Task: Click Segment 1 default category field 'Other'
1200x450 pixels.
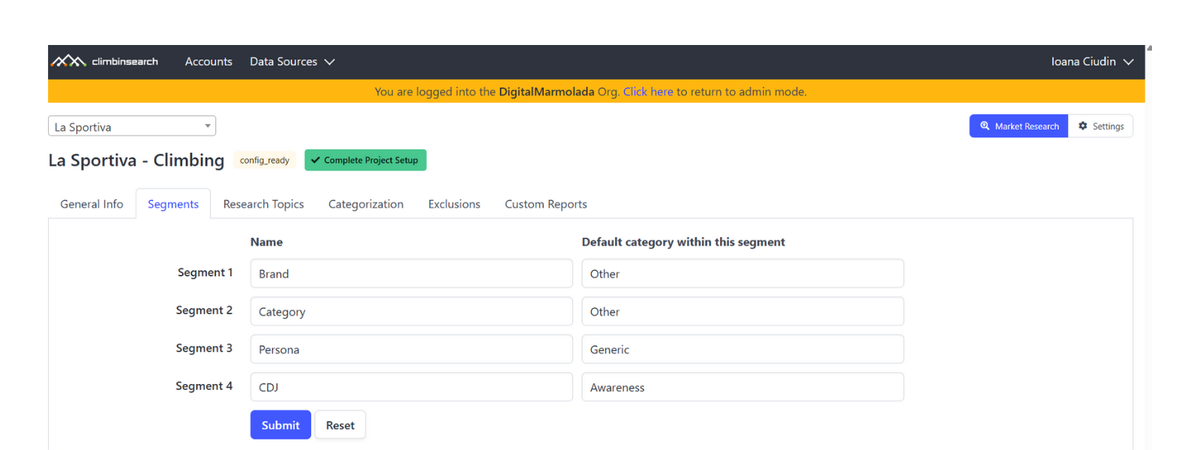Action: pos(743,273)
